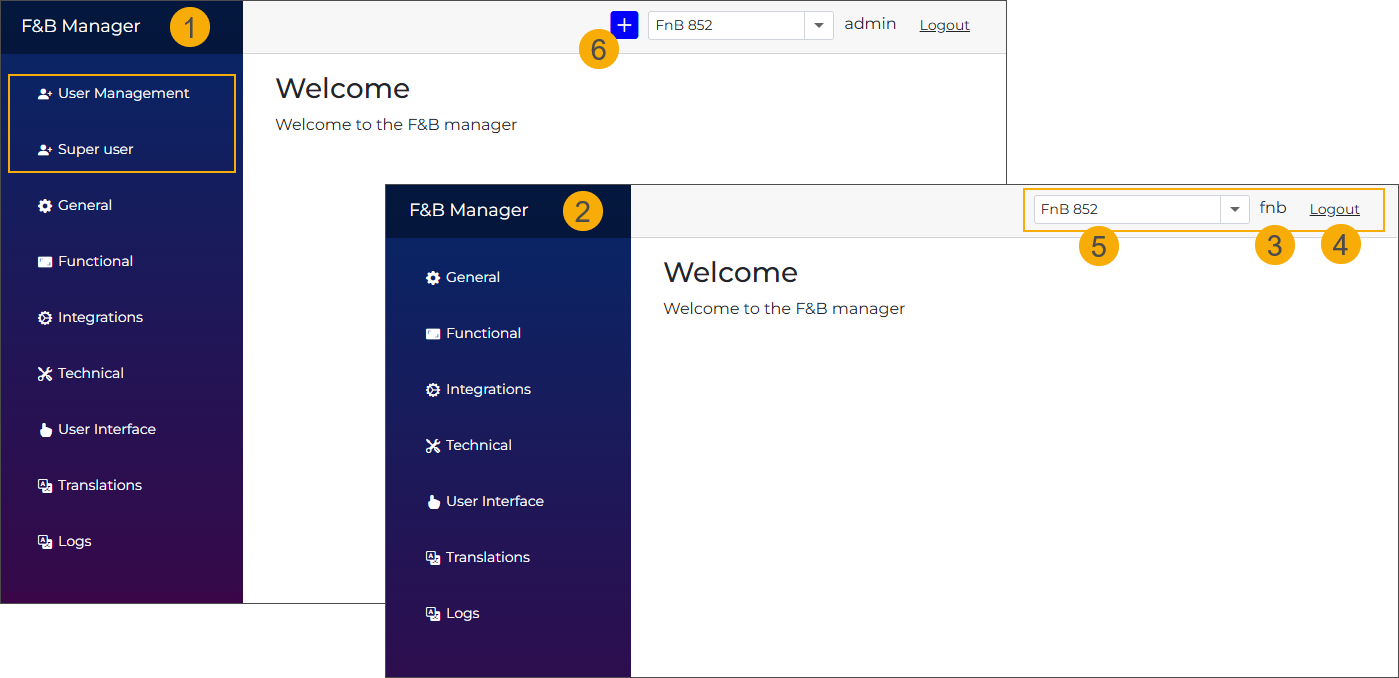The width and height of the screenshot is (1399, 678).
Task: Click the fnb username label
Action: click(x=1272, y=207)
